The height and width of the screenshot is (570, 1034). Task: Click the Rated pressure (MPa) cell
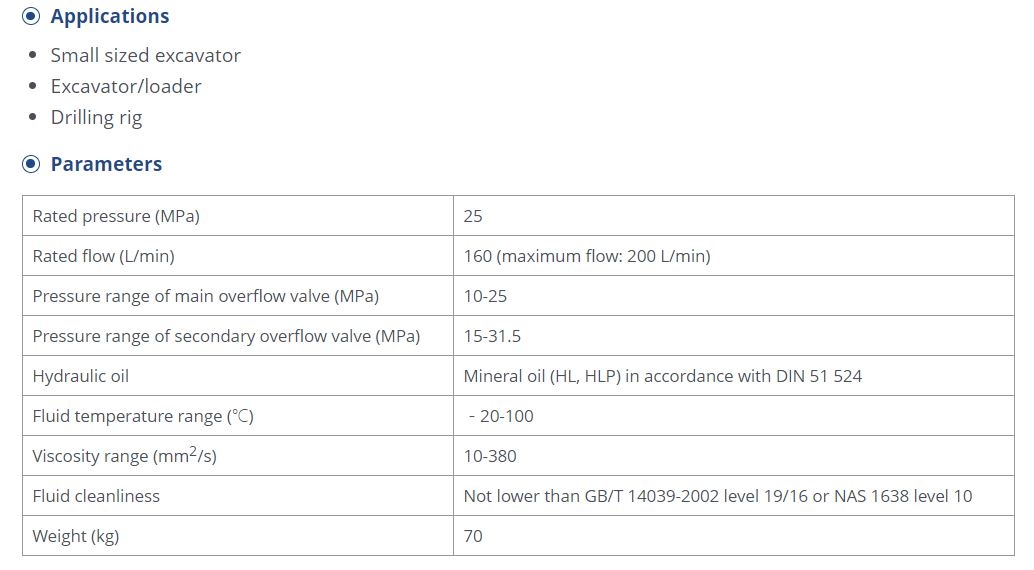[x=238, y=216]
